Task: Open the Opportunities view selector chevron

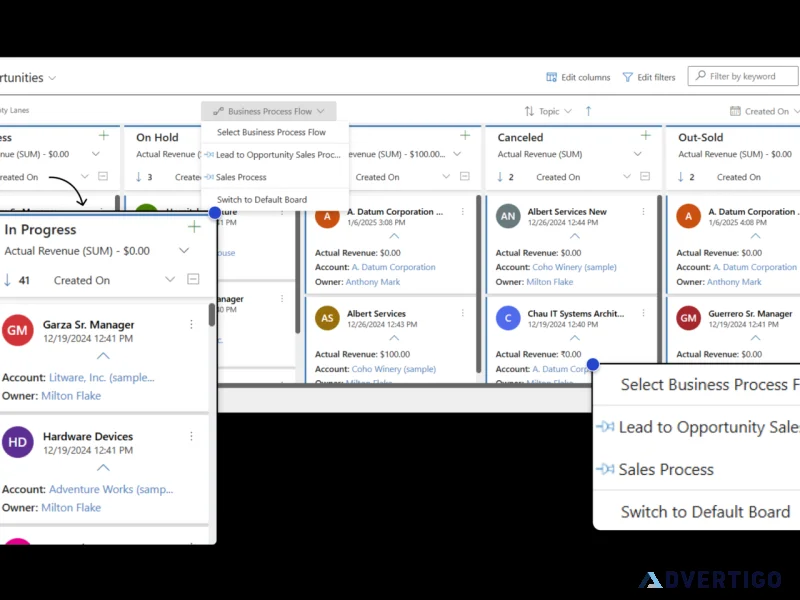Action: 52,78
